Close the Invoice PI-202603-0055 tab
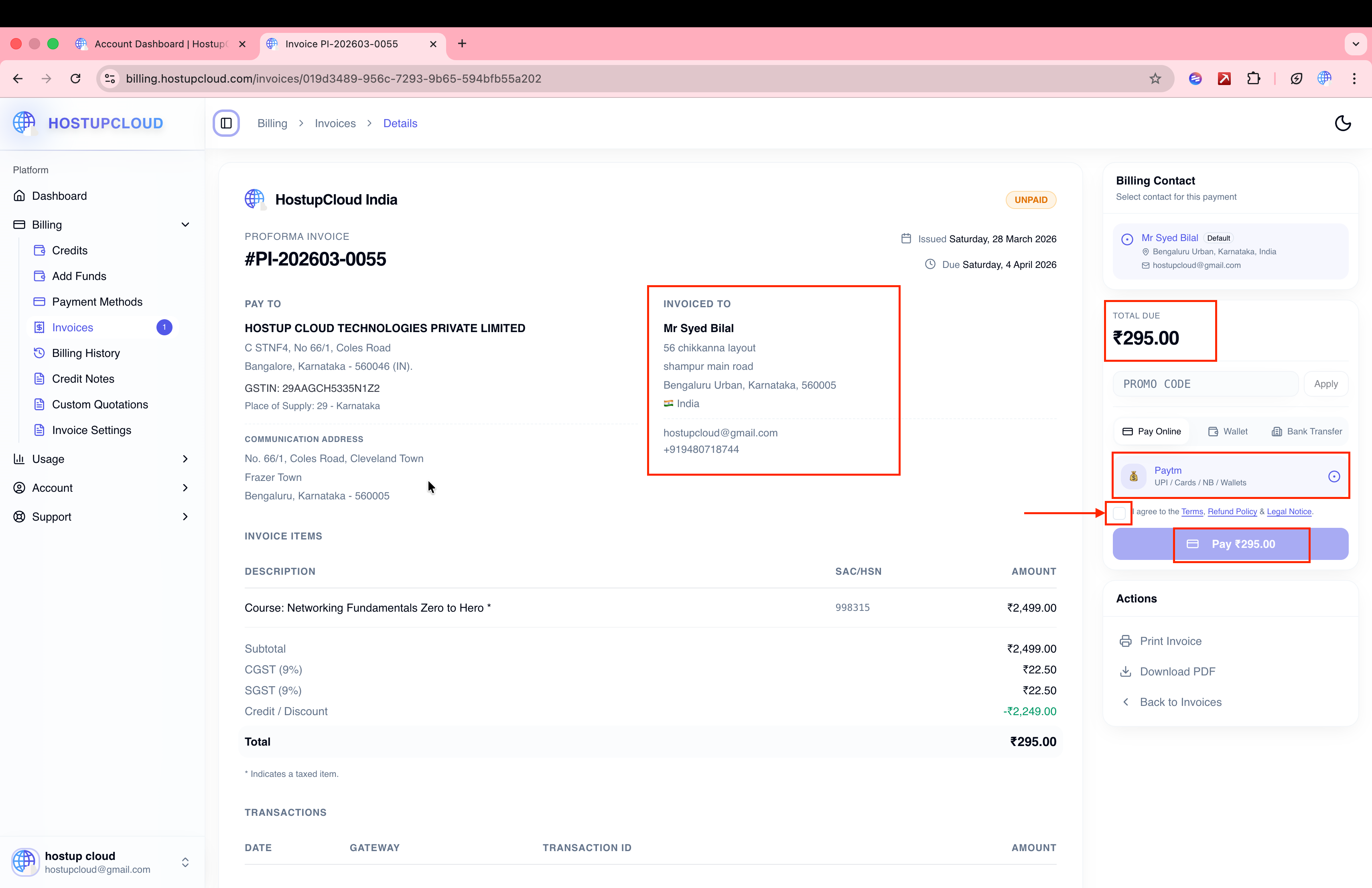Image resolution: width=1372 pixels, height=888 pixels. tap(433, 44)
